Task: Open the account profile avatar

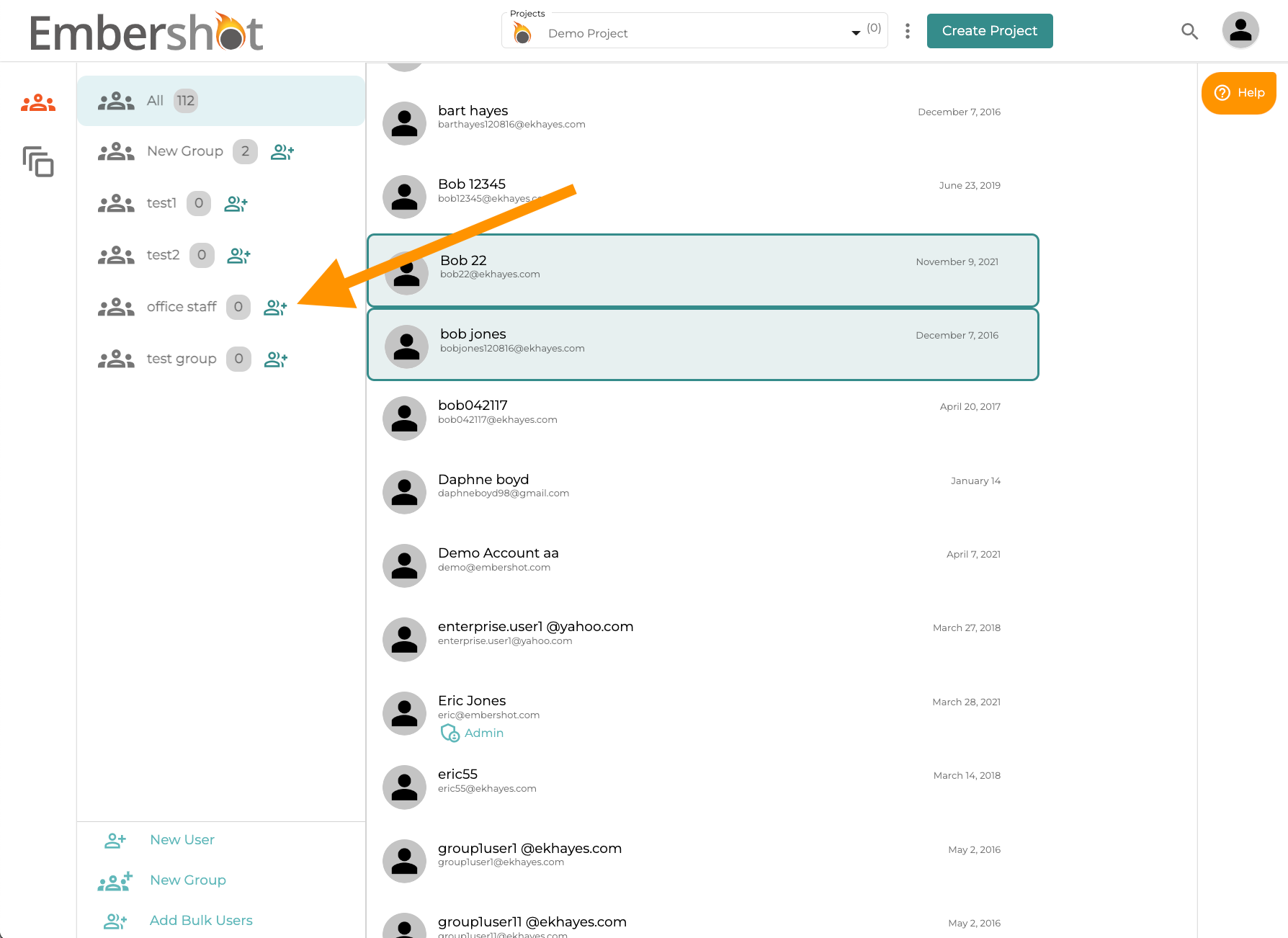Action: tap(1240, 30)
